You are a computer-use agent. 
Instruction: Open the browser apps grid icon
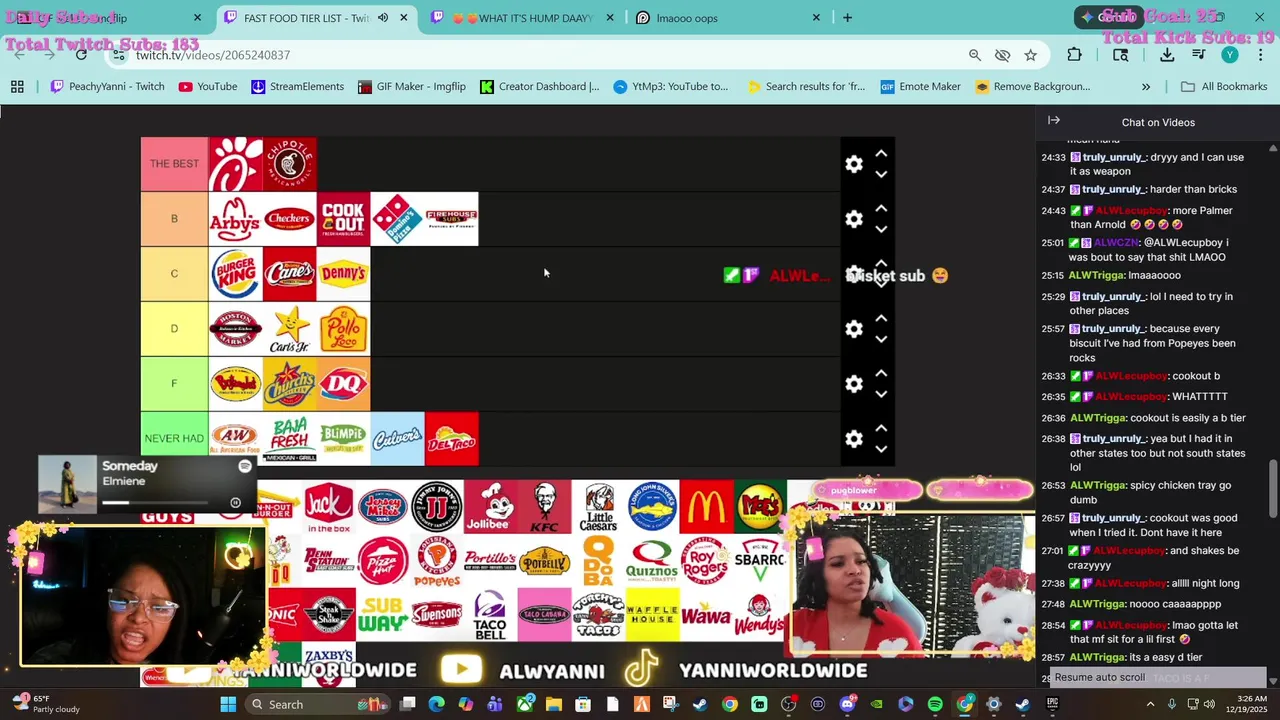point(17,87)
